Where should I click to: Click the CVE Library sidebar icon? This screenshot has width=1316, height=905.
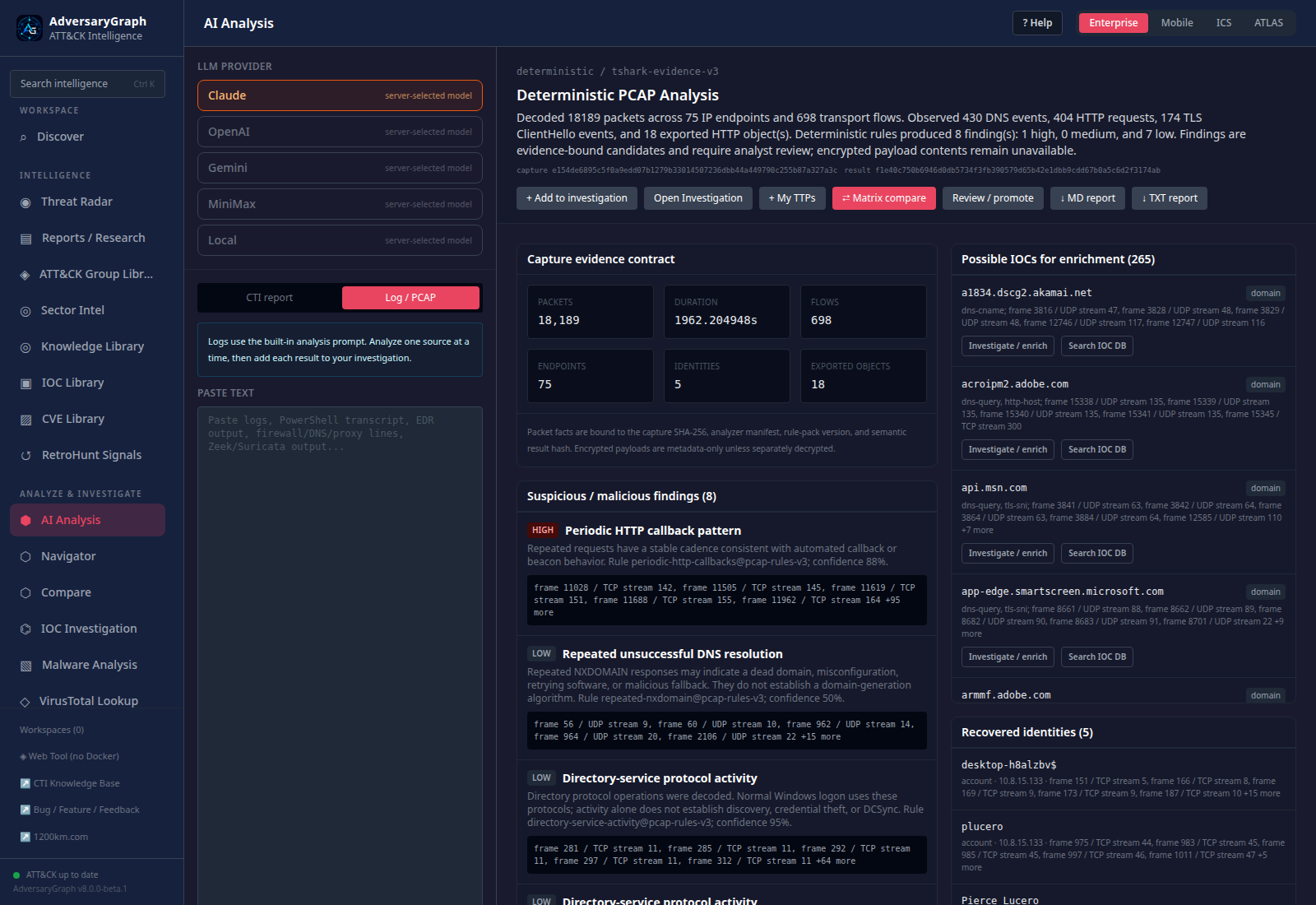pos(25,420)
